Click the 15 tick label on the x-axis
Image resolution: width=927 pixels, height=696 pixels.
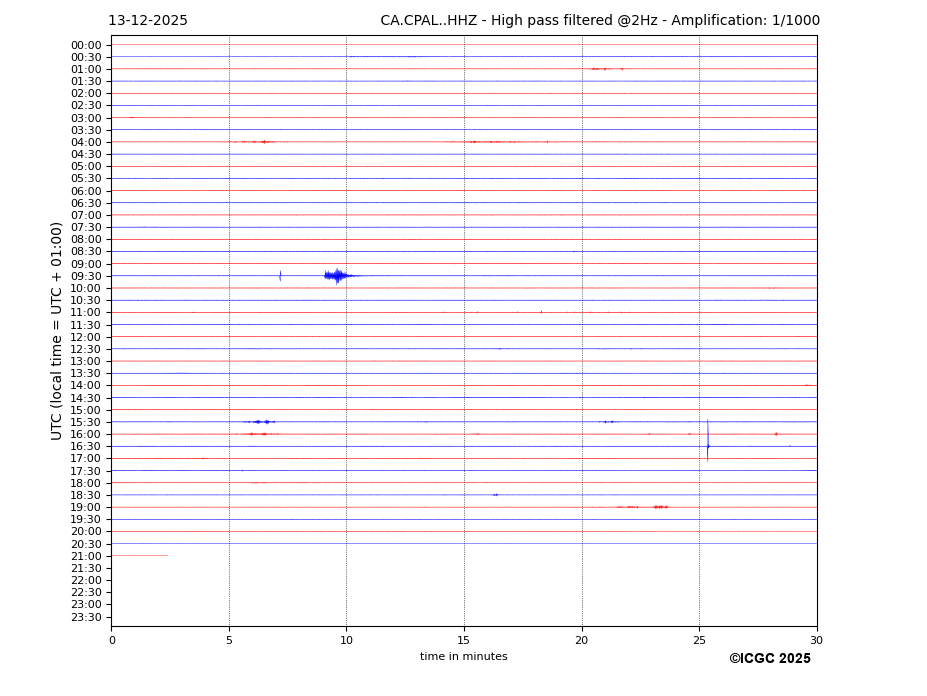(464, 640)
